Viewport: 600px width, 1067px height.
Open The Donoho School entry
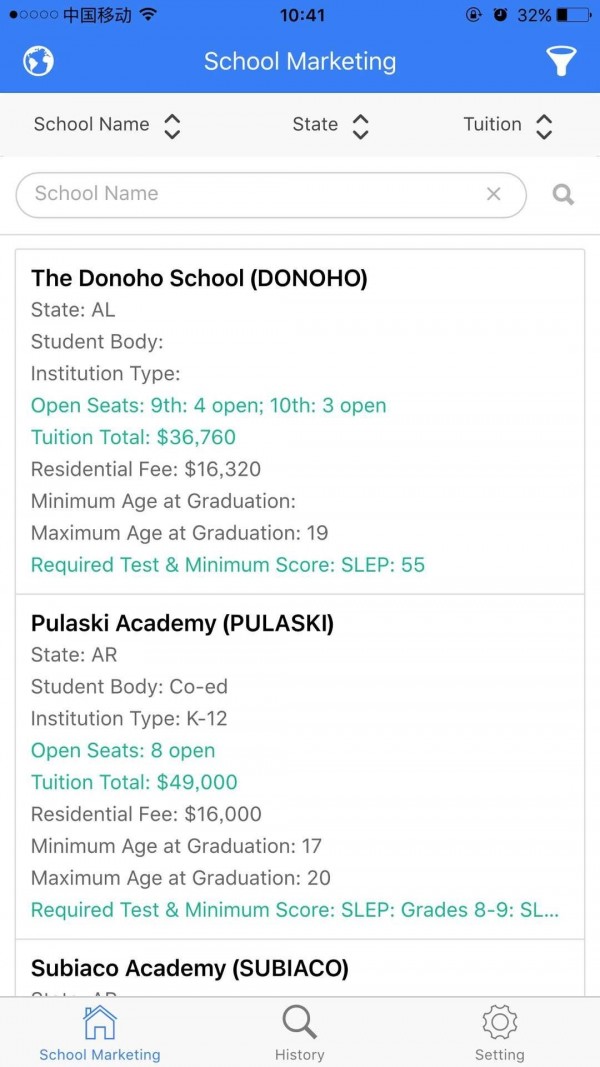click(x=300, y=422)
